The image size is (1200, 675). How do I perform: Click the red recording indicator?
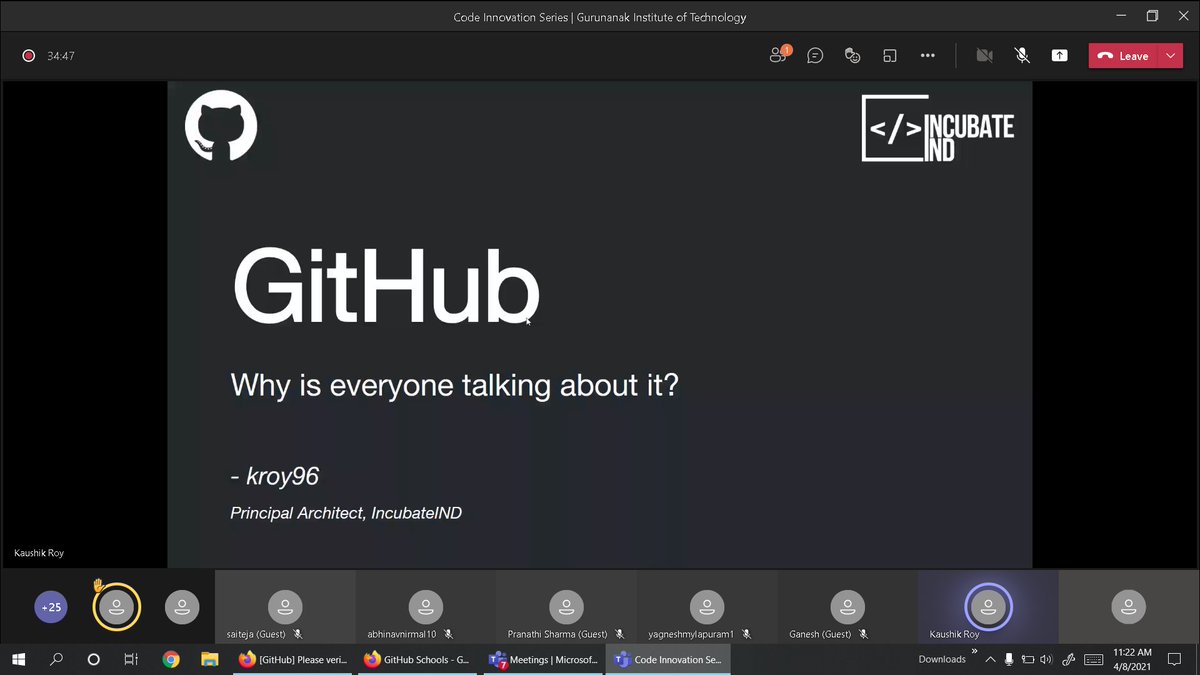pos(29,56)
